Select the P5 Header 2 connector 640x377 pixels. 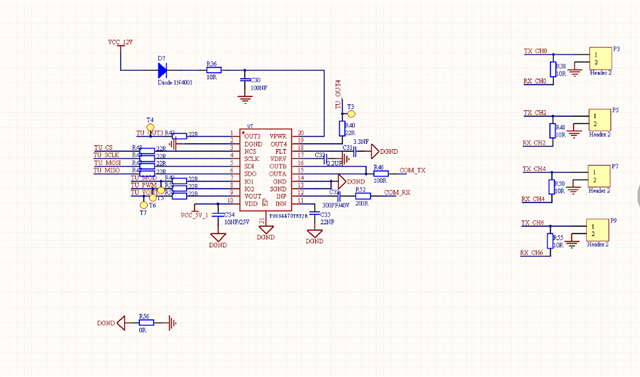(600, 120)
